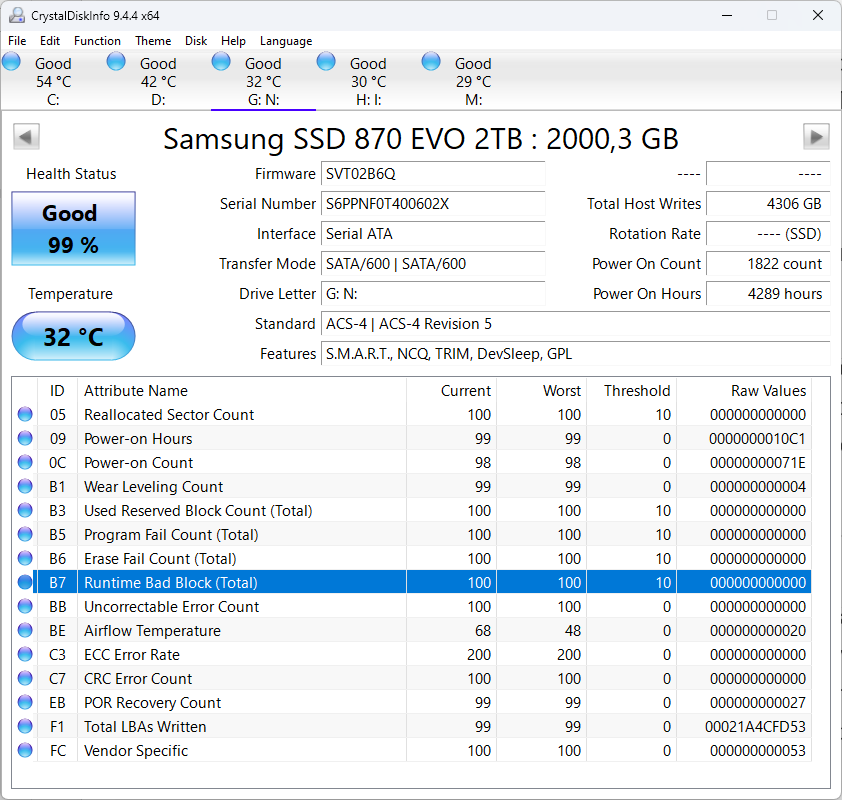The width and height of the screenshot is (842, 800).
Task: Click status icon for Power-on Count row
Action: click(25, 462)
